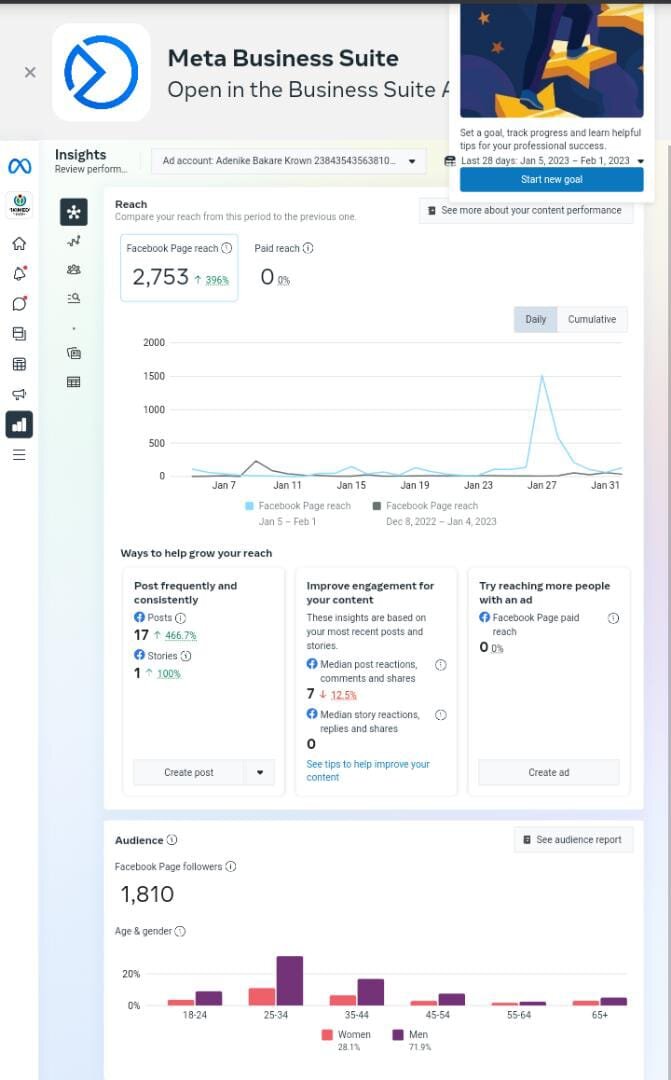Open the Meta logo in sidebar
Image resolution: width=671 pixels, height=1080 pixels.
tap(19, 166)
